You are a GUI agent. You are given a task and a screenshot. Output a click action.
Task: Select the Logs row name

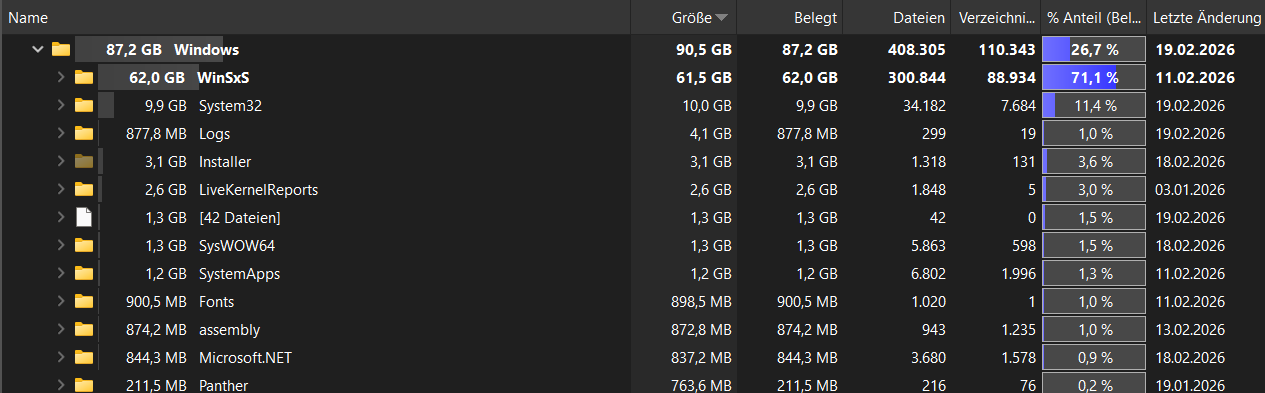pyautogui.click(x=215, y=133)
